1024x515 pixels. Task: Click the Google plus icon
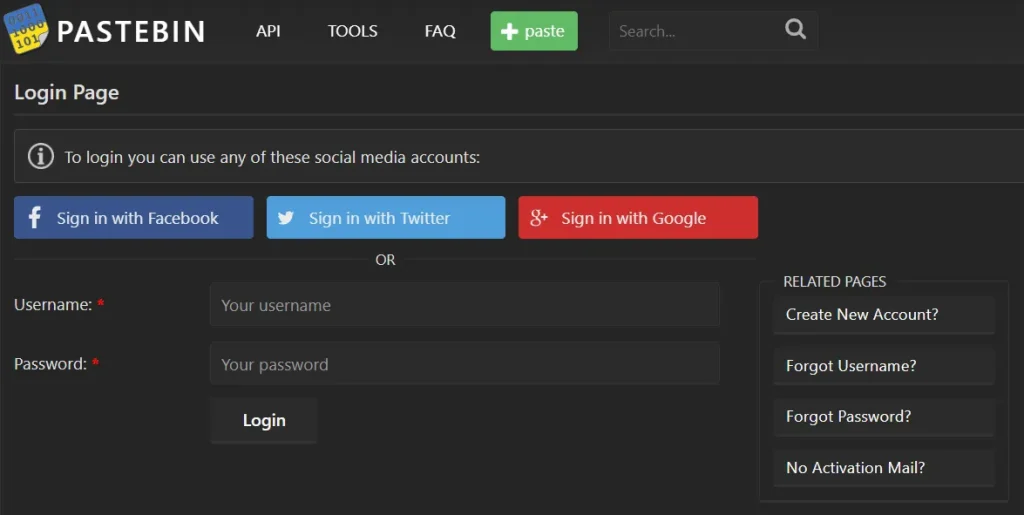[538, 217]
